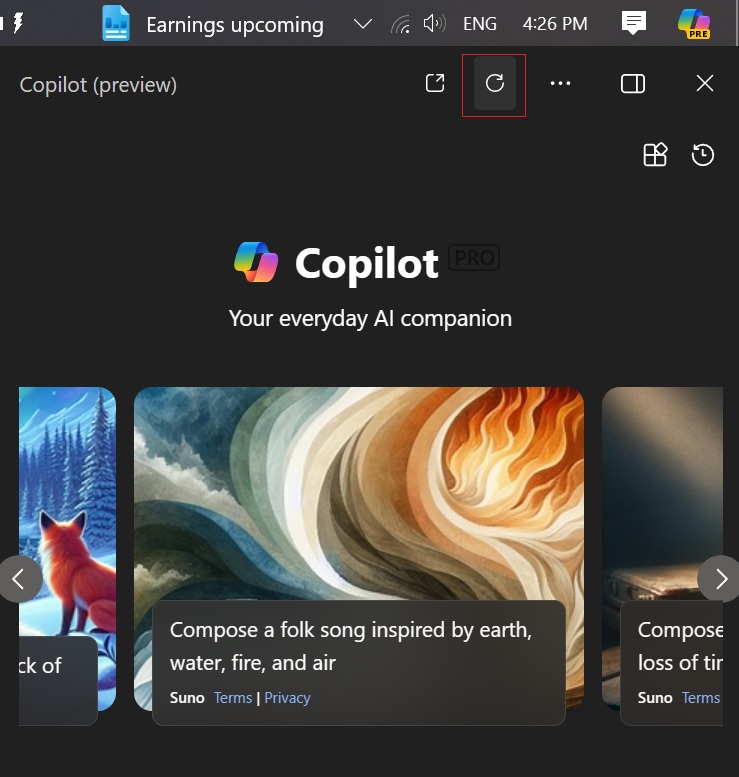
Task: Open the notification center icon in taskbar
Action: (634, 23)
